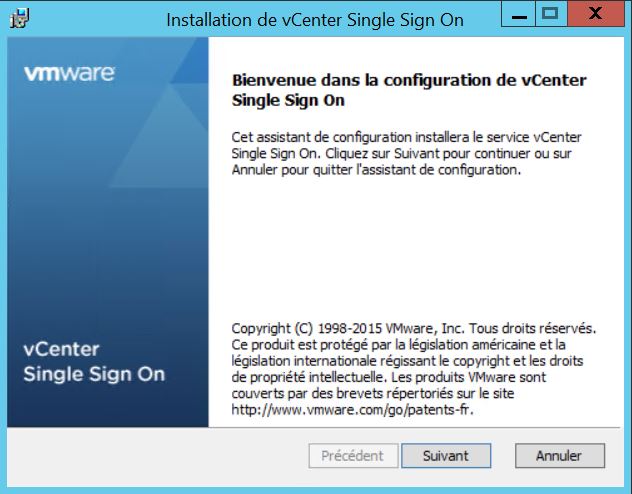Click the vmware logo on the banner

[68, 73]
